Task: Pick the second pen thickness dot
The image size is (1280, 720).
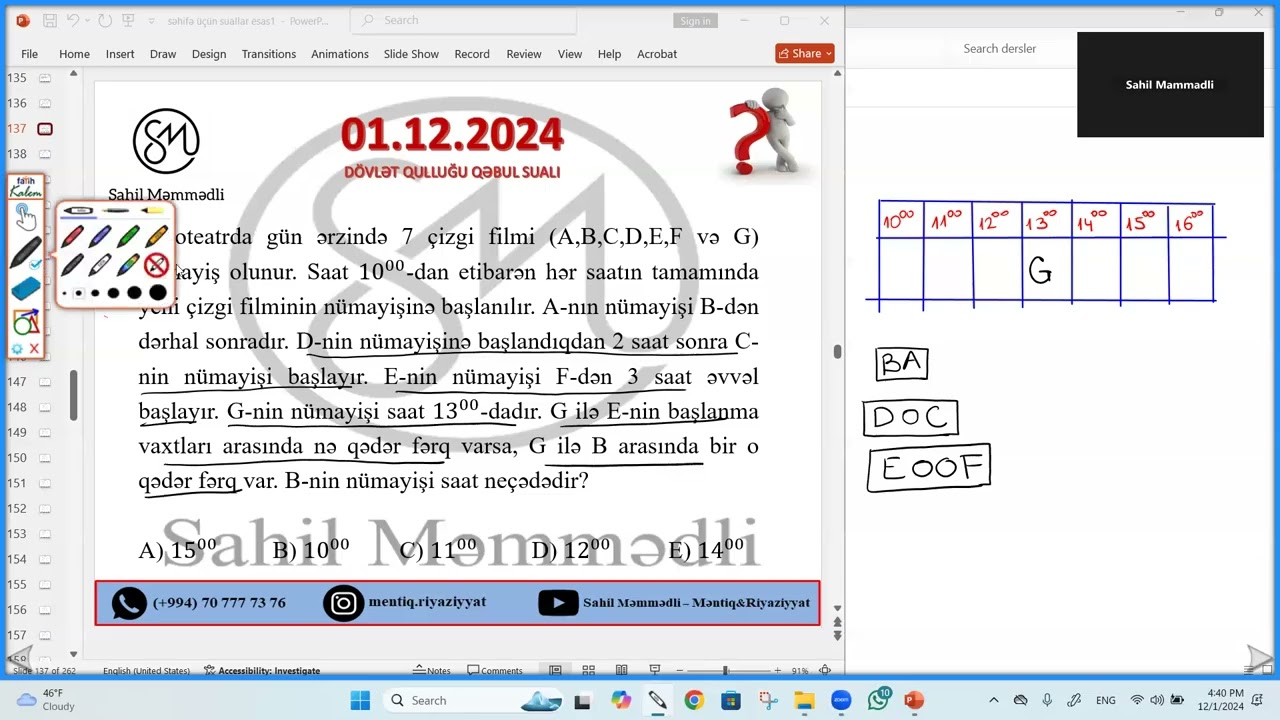Action: pos(79,293)
